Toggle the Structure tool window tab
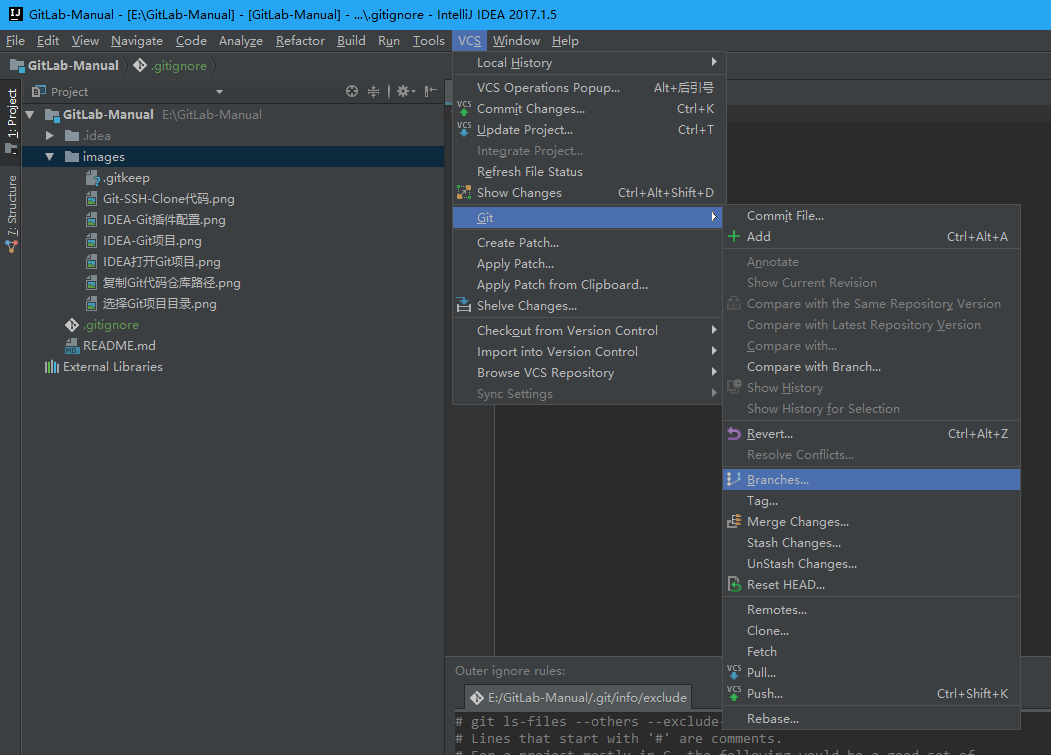 (12, 205)
